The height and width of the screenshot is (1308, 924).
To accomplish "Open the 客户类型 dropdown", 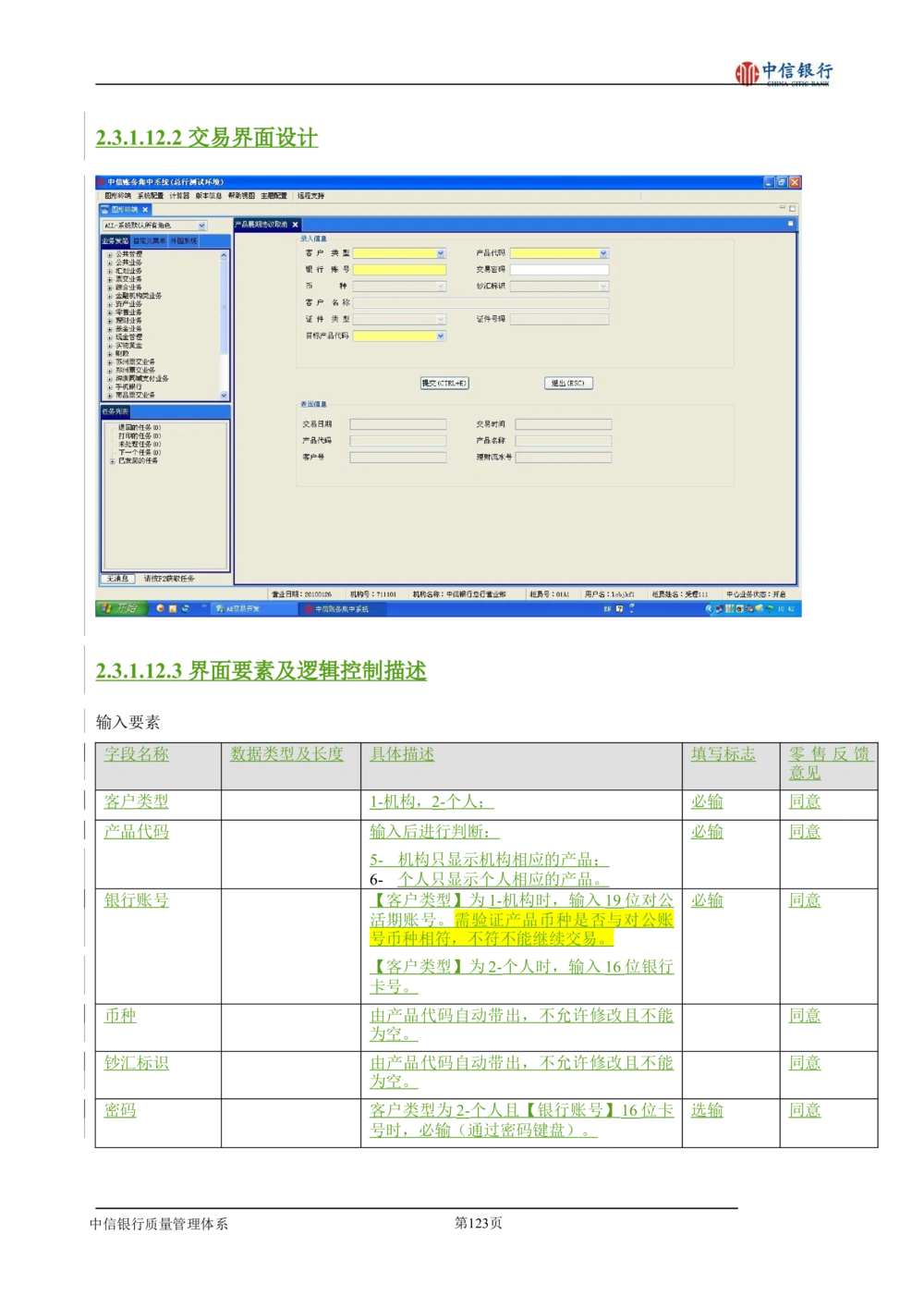I will 440,253.
